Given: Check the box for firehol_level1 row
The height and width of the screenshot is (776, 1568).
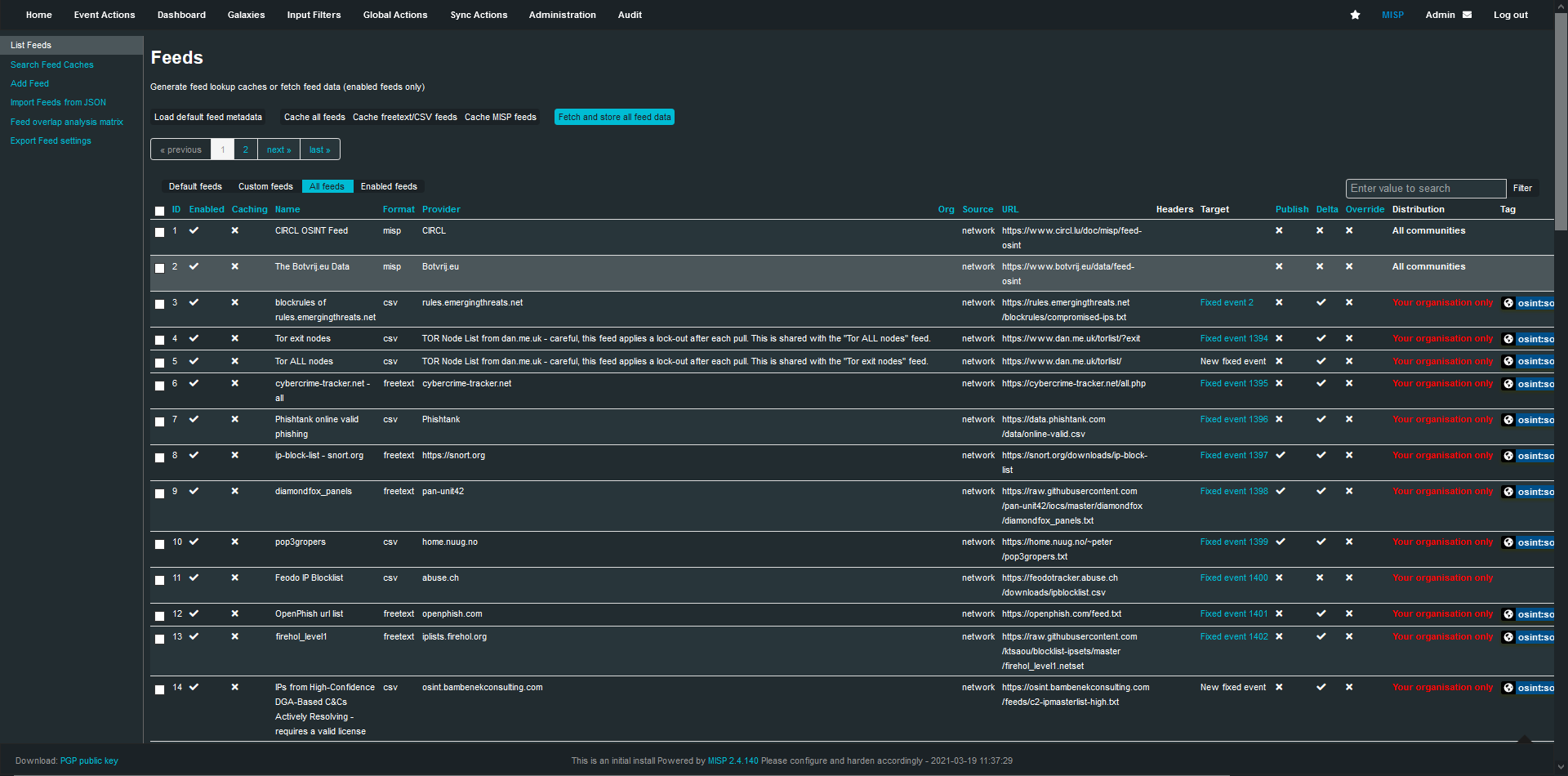Looking at the screenshot, I should coord(159,638).
